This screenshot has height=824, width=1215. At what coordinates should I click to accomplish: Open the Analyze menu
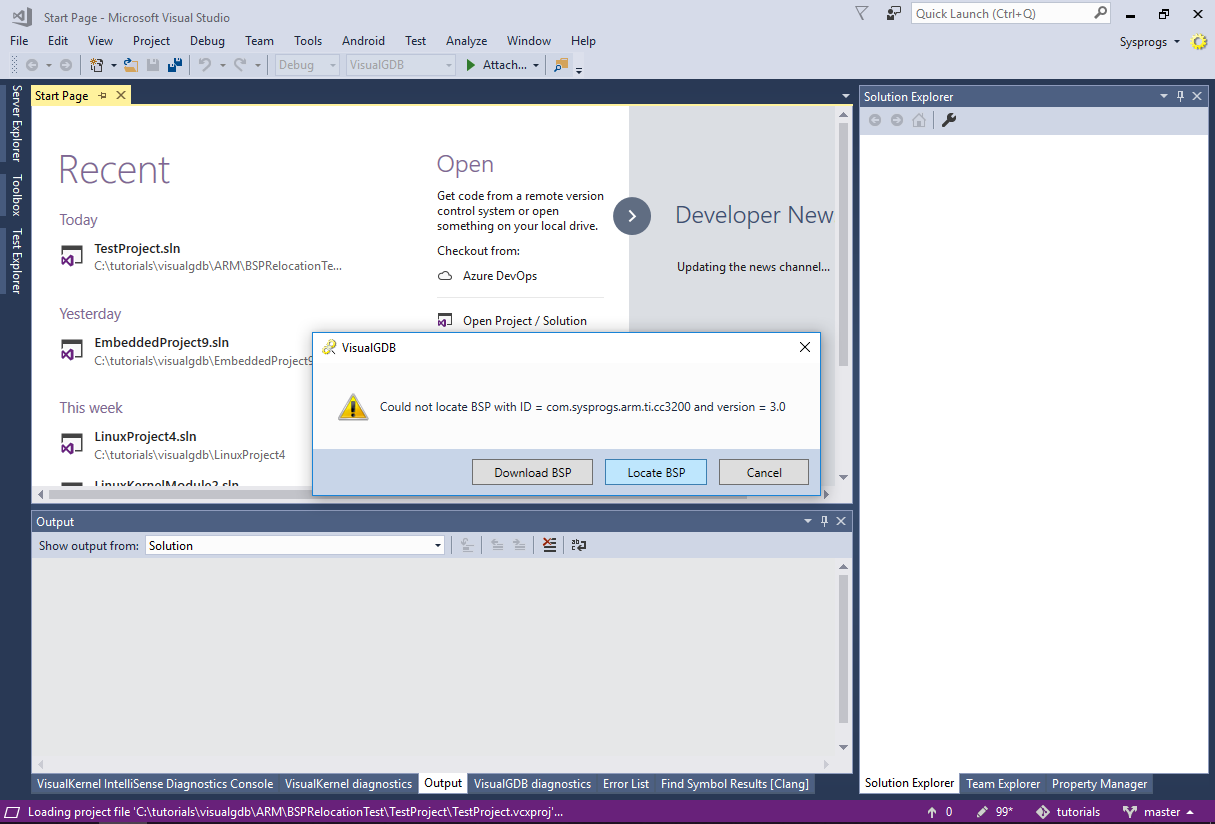466,41
